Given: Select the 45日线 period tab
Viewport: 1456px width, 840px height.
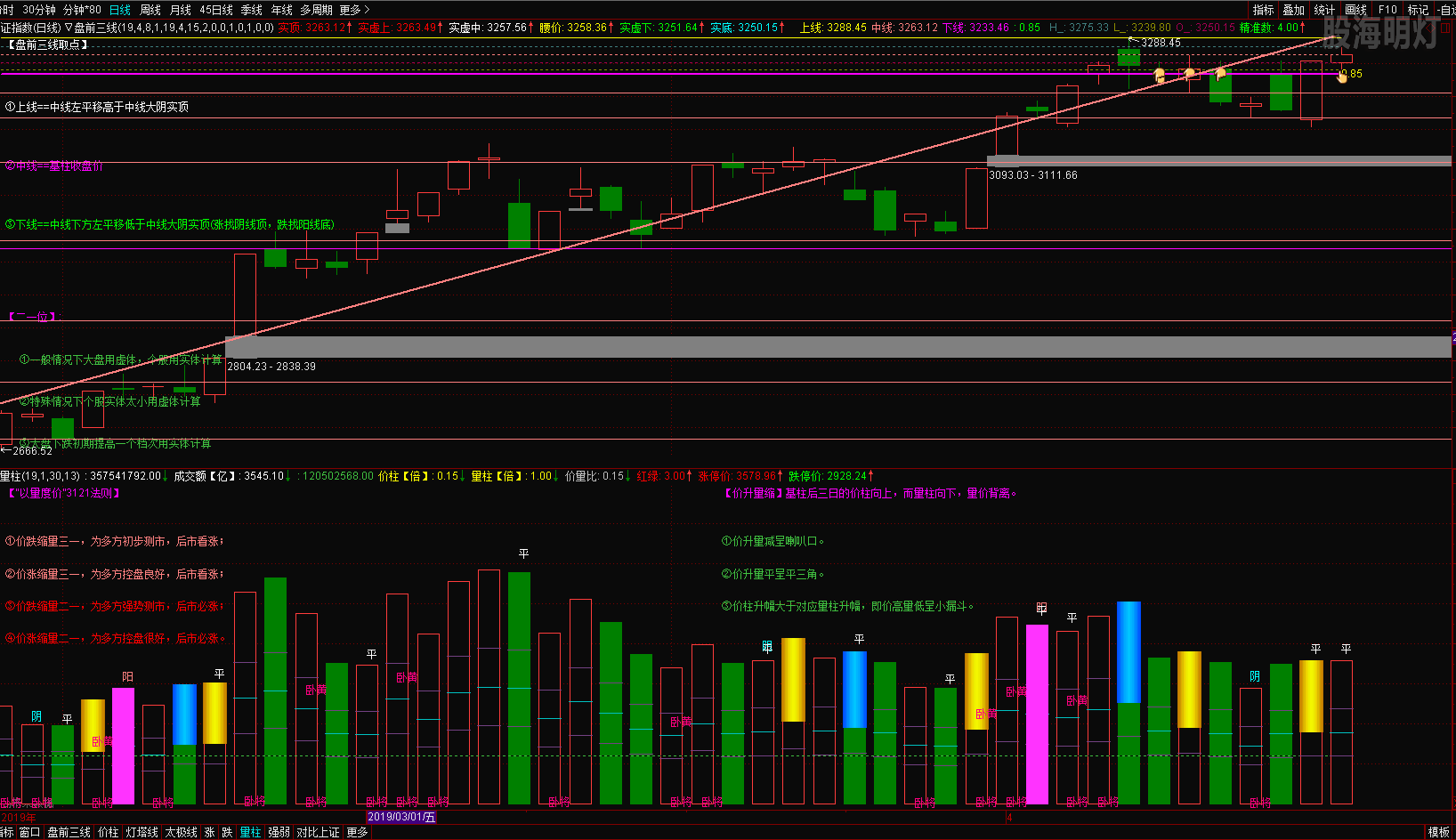Looking at the screenshot, I should point(216,10).
